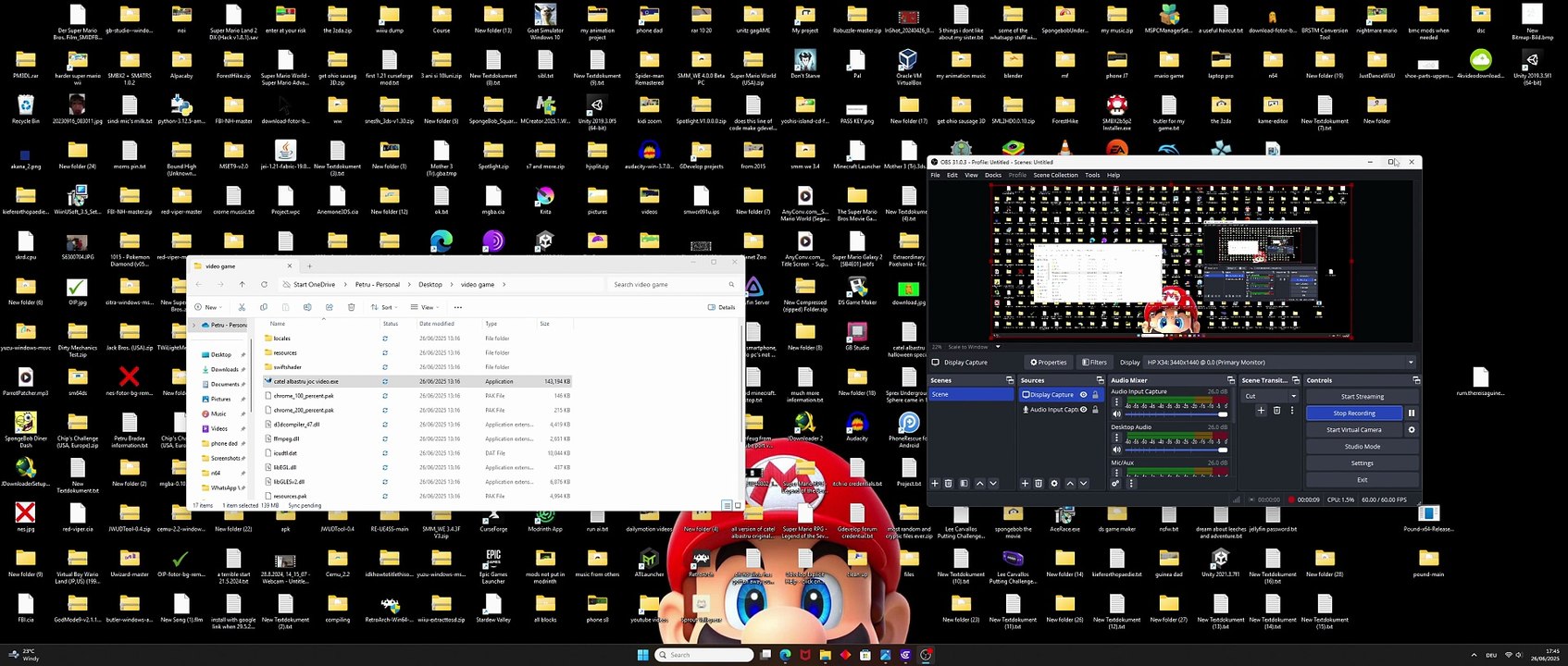Screen dimensions: 1568x666
Task: Open the New dropdown in File Explorer
Action: 210,307
